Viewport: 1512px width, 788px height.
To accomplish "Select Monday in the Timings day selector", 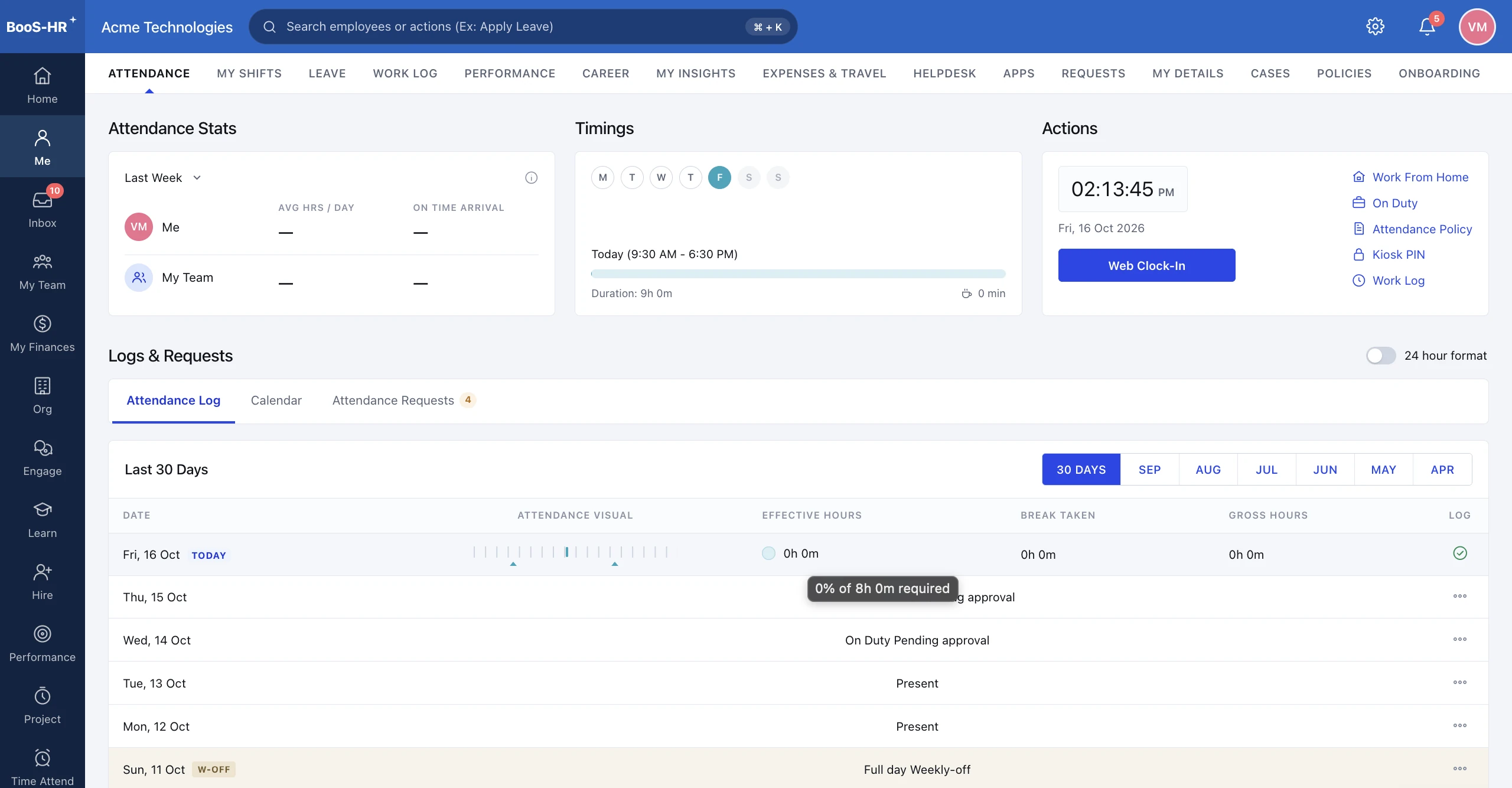I will (x=602, y=177).
